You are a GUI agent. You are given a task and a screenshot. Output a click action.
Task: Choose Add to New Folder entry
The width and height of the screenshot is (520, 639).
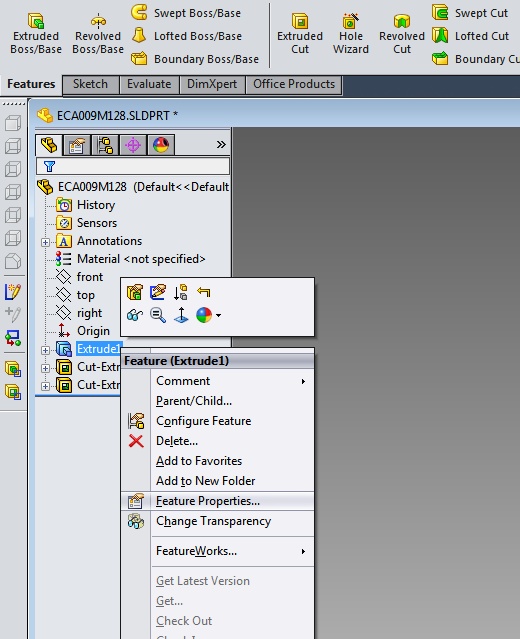click(x=217, y=481)
